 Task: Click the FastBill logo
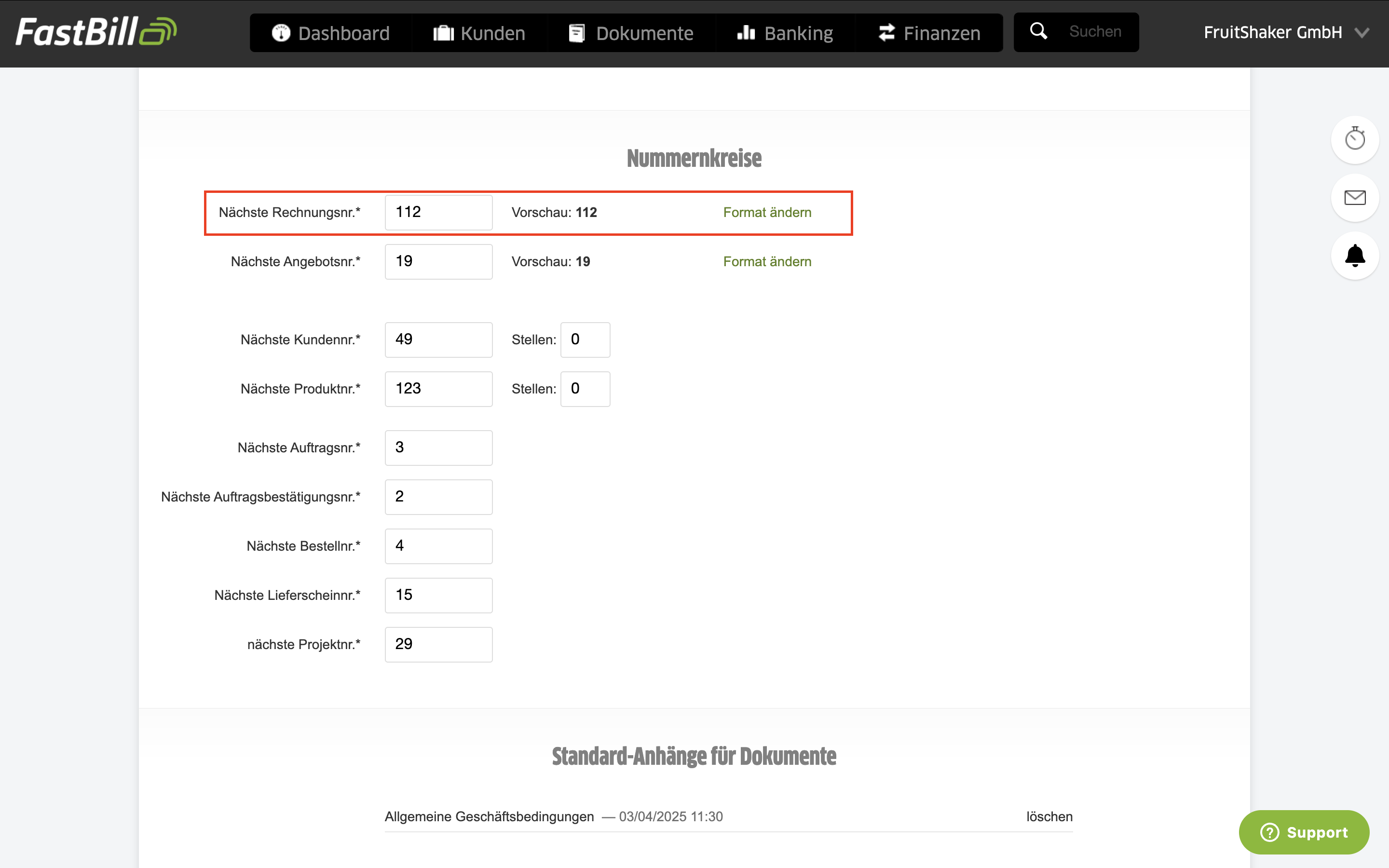pyautogui.click(x=96, y=32)
